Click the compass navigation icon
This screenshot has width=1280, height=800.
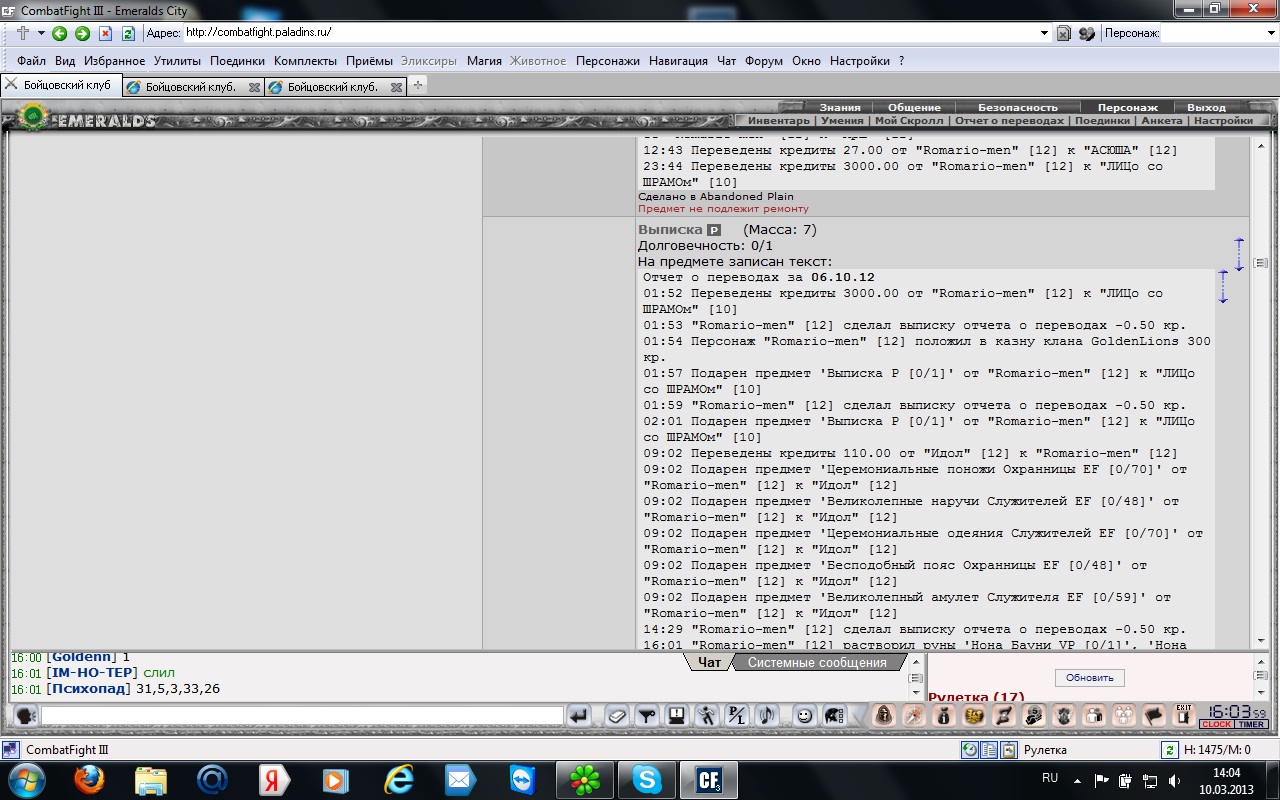pyautogui.click(x=913, y=715)
